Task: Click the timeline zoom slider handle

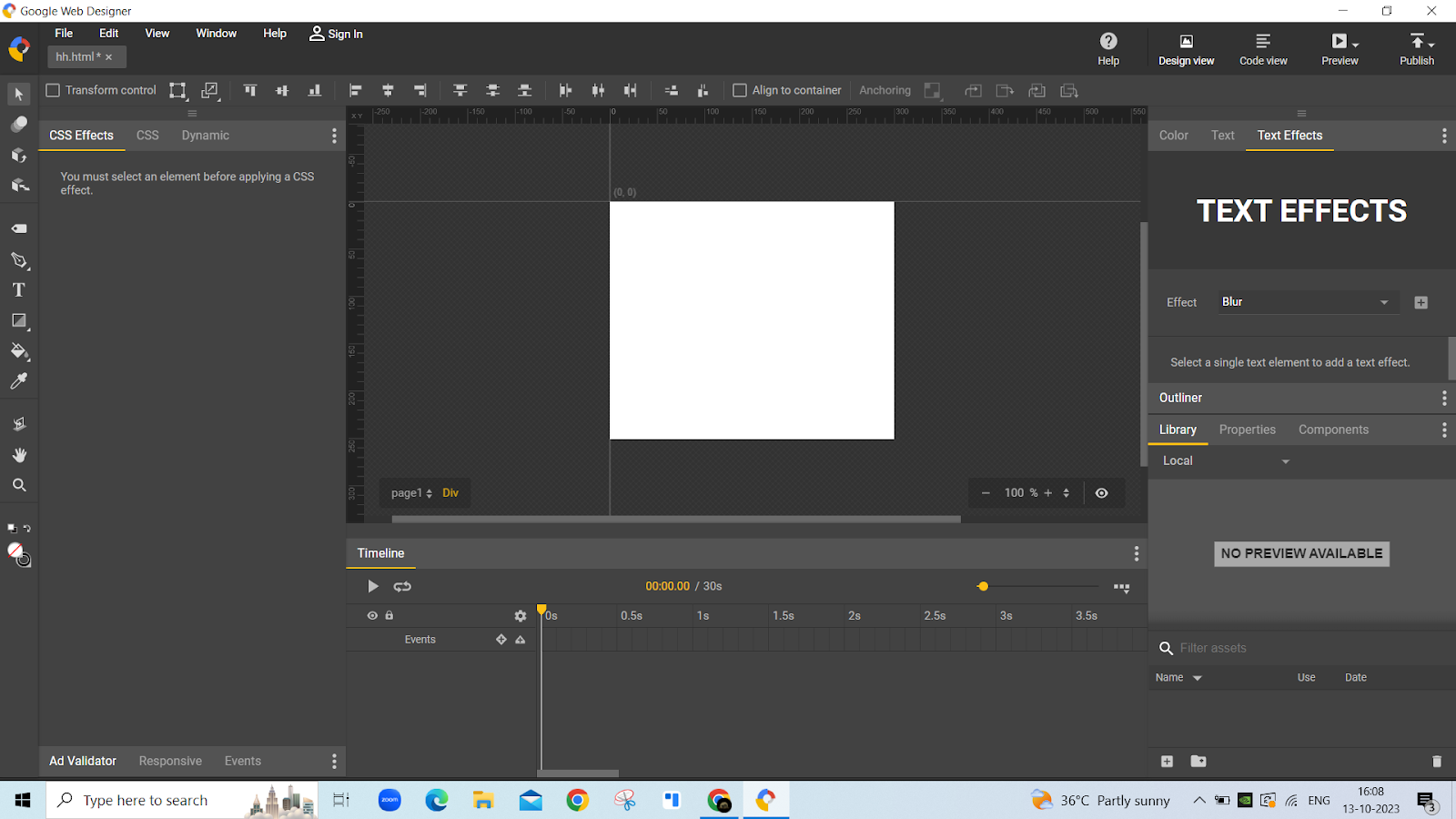Action: (x=983, y=587)
